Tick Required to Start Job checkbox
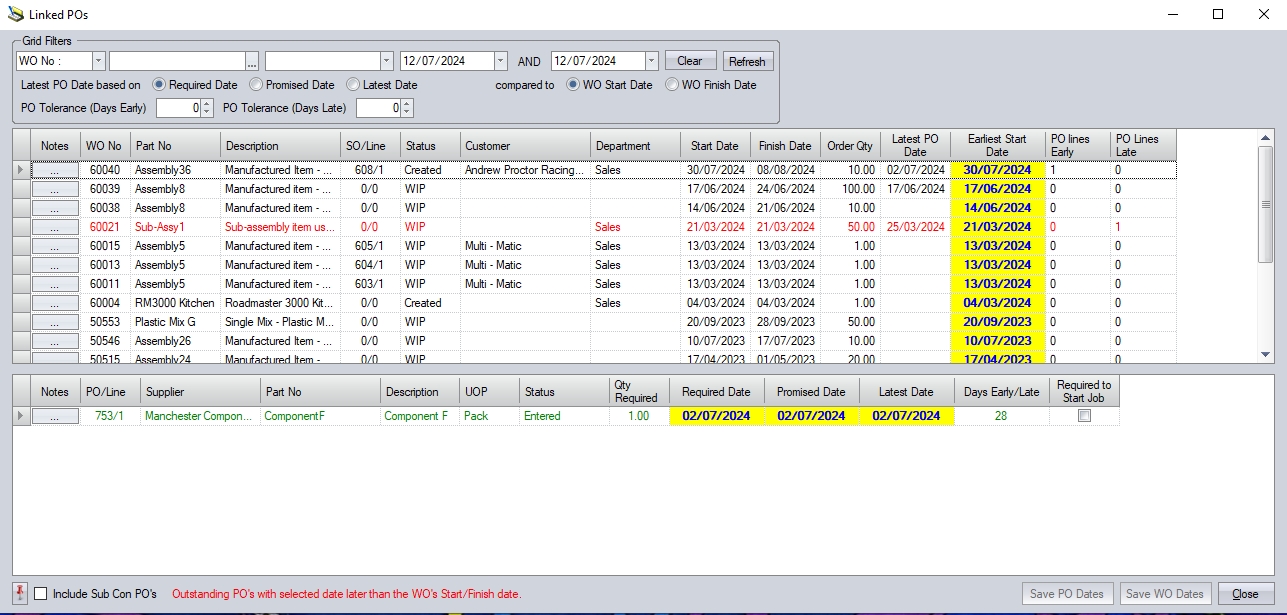The height and width of the screenshot is (615, 1287). click(x=1084, y=416)
